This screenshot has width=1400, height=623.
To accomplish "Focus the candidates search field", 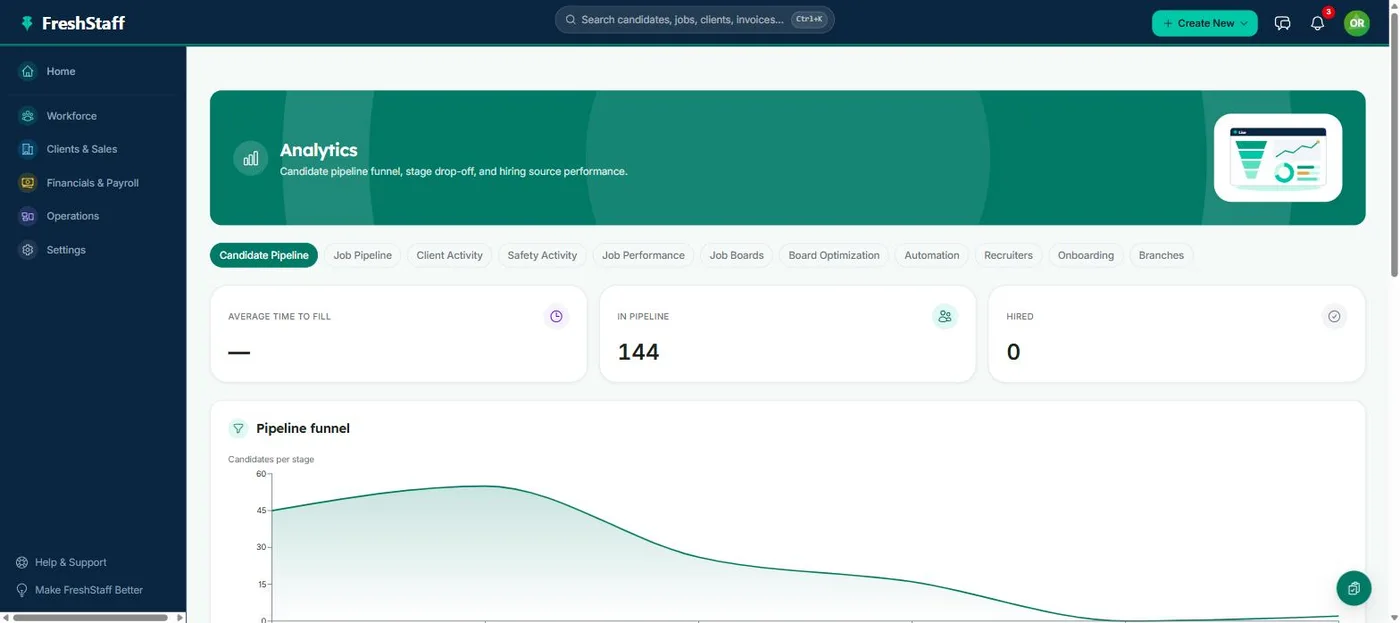I will point(694,19).
